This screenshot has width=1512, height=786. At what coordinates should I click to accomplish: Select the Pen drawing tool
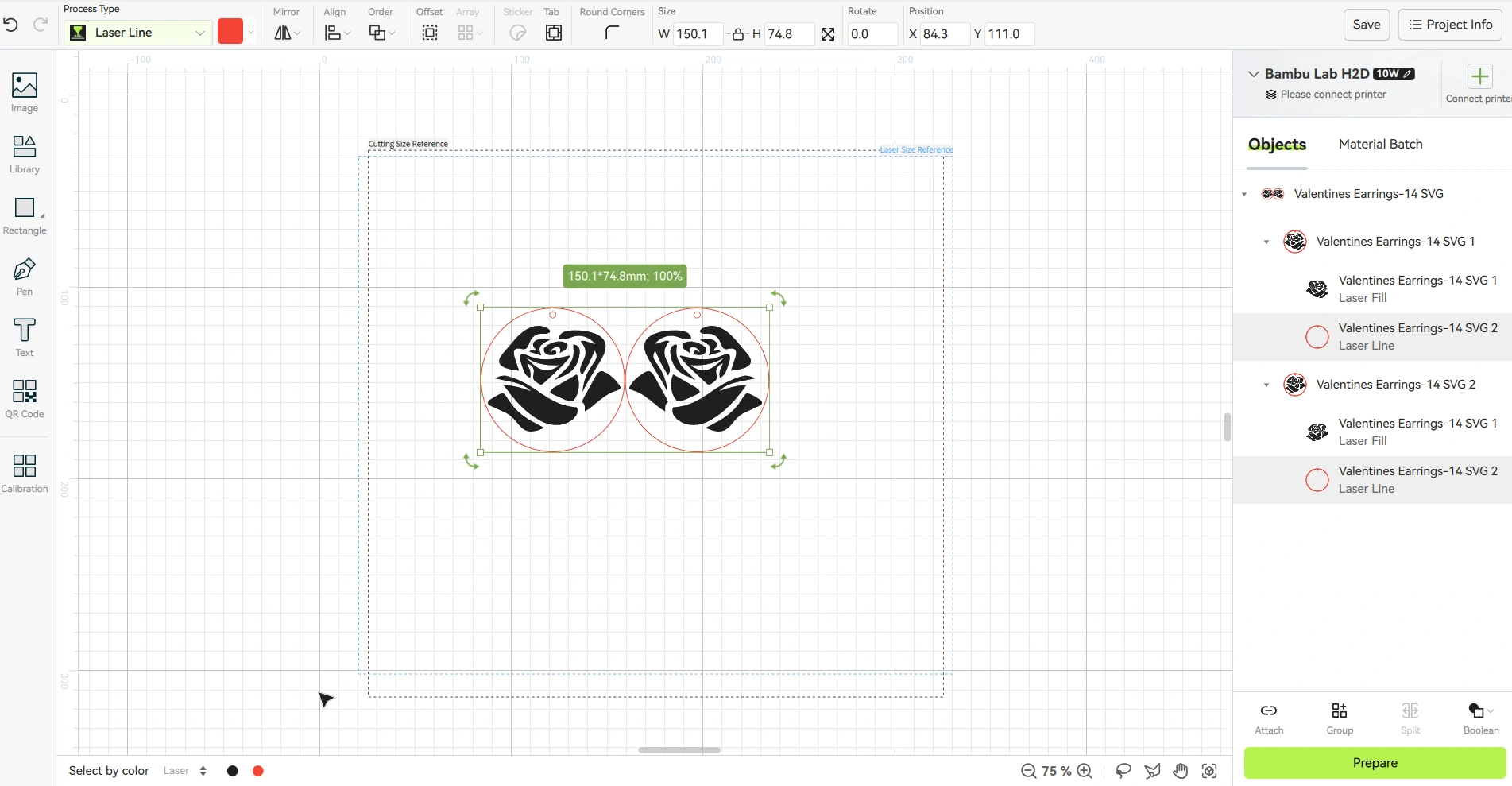coord(25,277)
